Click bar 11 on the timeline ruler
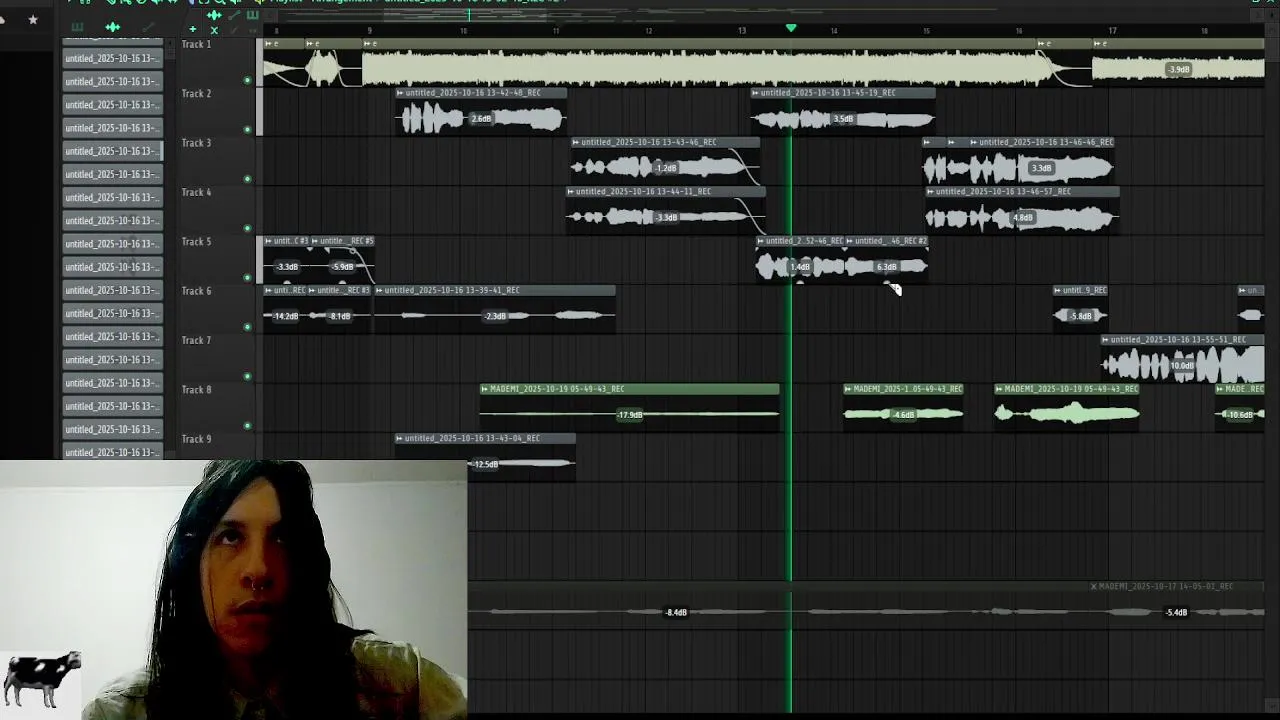 tap(556, 31)
